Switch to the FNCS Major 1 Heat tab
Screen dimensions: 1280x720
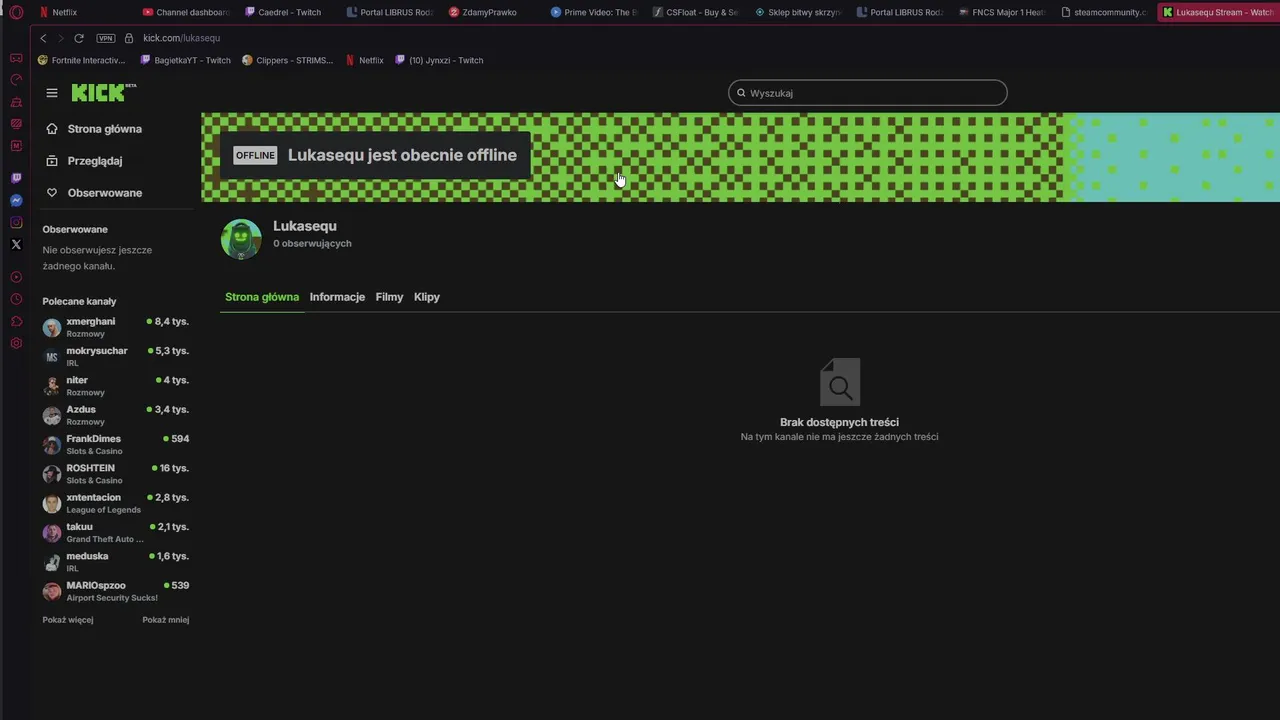tap(1000, 13)
